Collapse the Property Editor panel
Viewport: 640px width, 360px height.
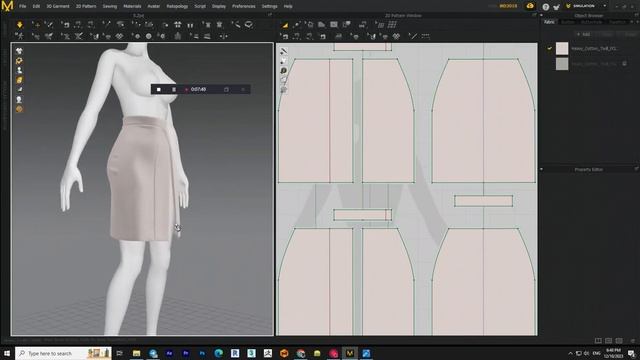(542, 169)
